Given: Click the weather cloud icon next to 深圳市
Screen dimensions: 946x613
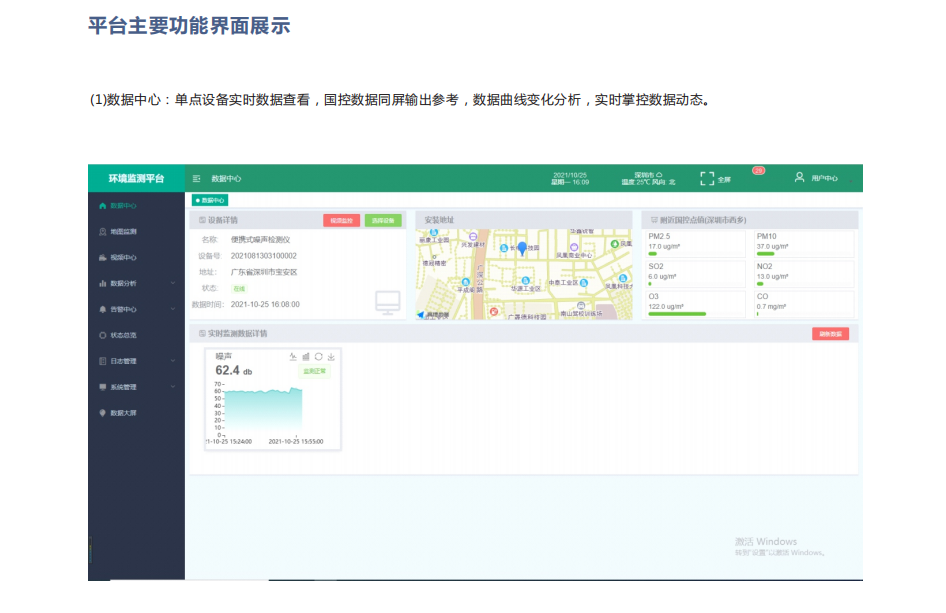Looking at the screenshot, I should pyautogui.click(x=659, y=175).
